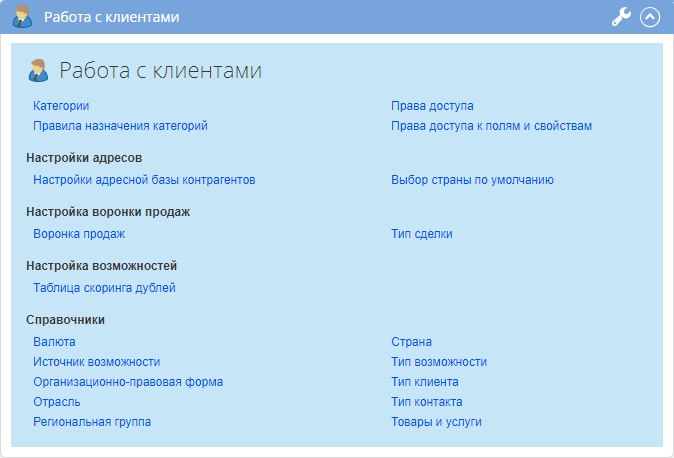Open Правила назначения категорий
The width and height of the screenshot is (674, 458).
click(x=120, y=126)
